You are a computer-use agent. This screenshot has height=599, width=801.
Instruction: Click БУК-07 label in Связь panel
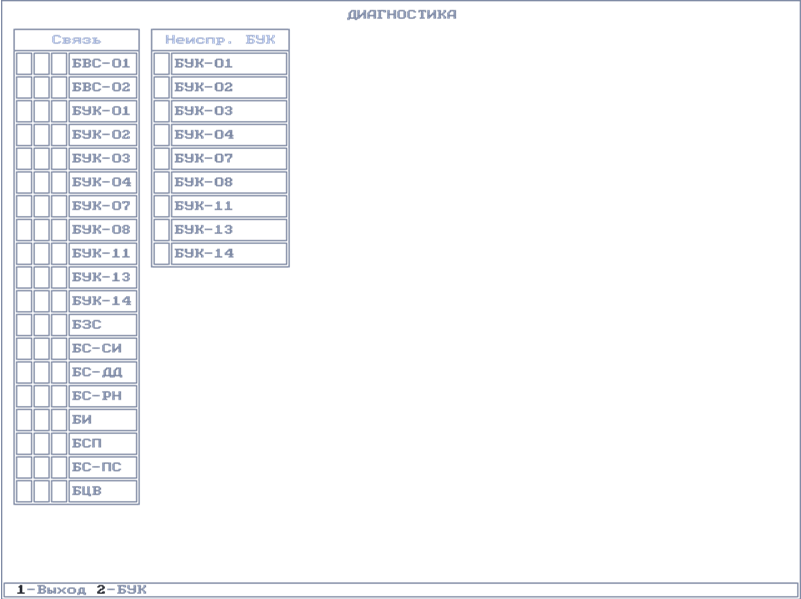(103, 206)
